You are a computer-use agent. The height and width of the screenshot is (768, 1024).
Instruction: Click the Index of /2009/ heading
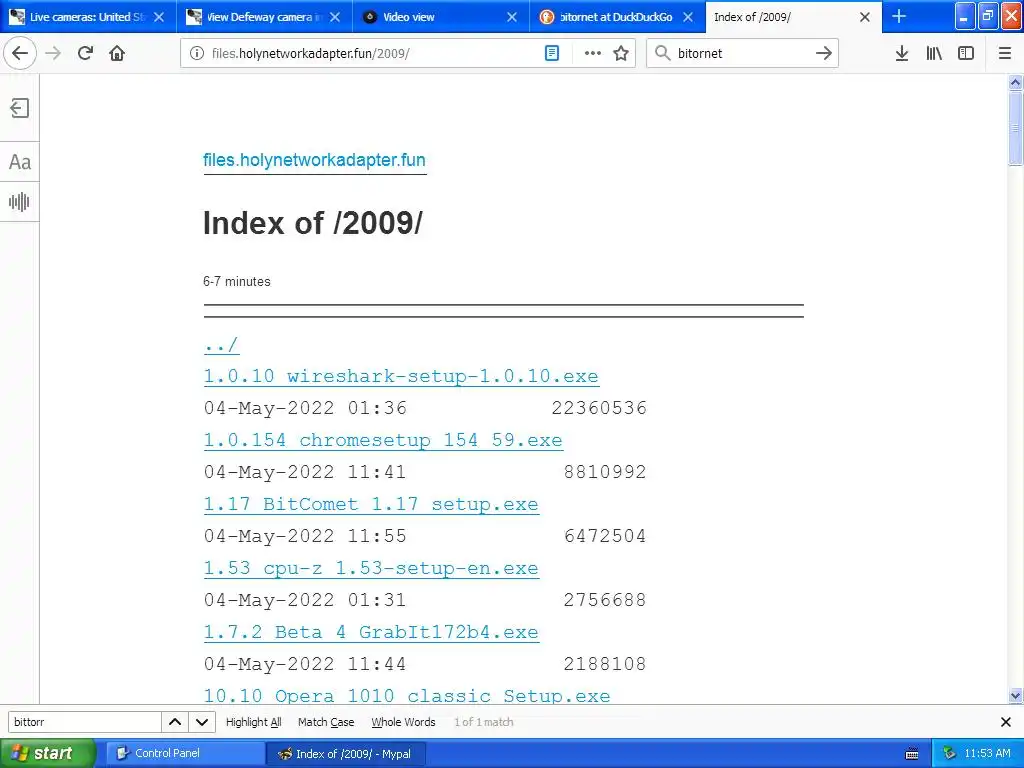point(313,223)
